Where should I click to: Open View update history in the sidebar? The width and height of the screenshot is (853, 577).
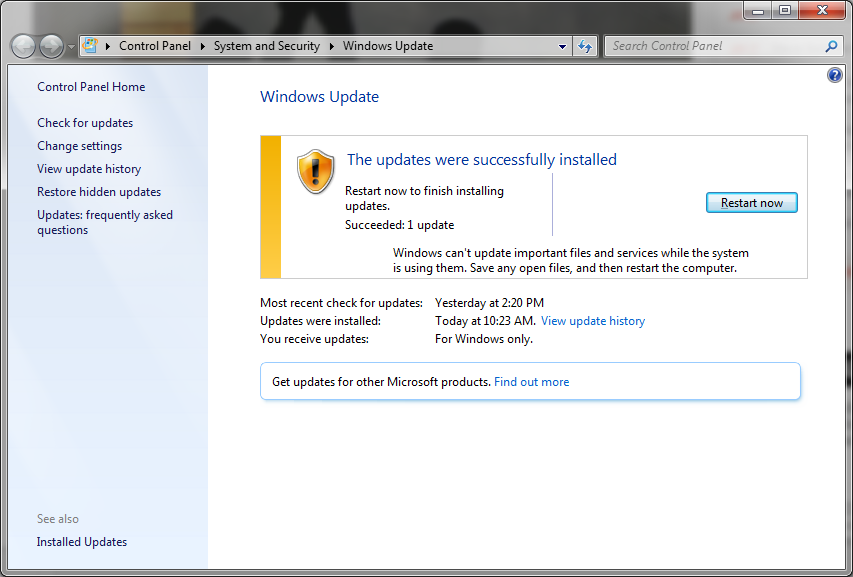[x=89, y=169]
